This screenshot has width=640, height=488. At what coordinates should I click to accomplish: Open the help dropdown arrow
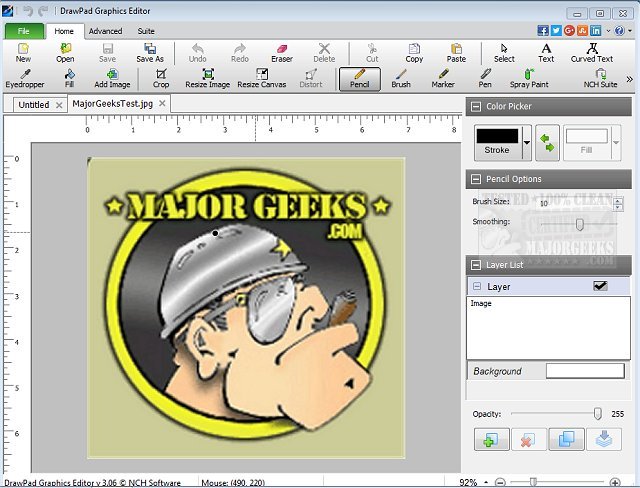[630, 31]
